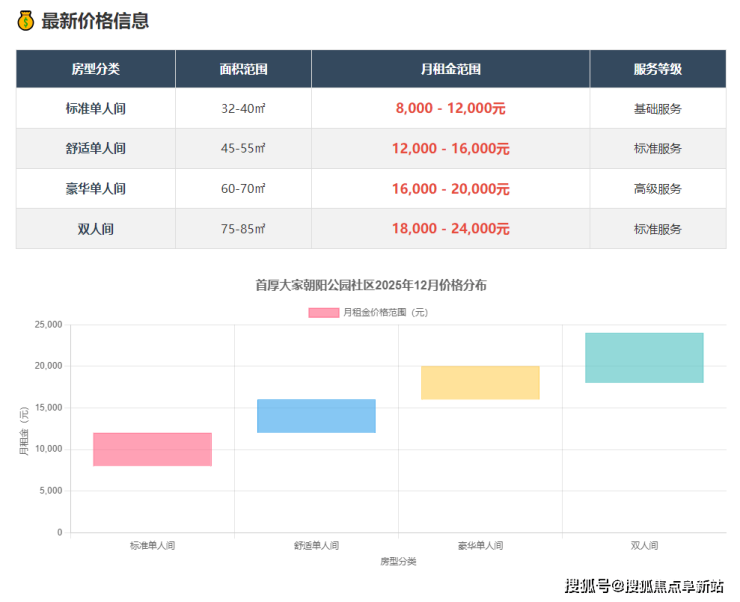Click the blue 舒适单人间 chart bar

316,416
